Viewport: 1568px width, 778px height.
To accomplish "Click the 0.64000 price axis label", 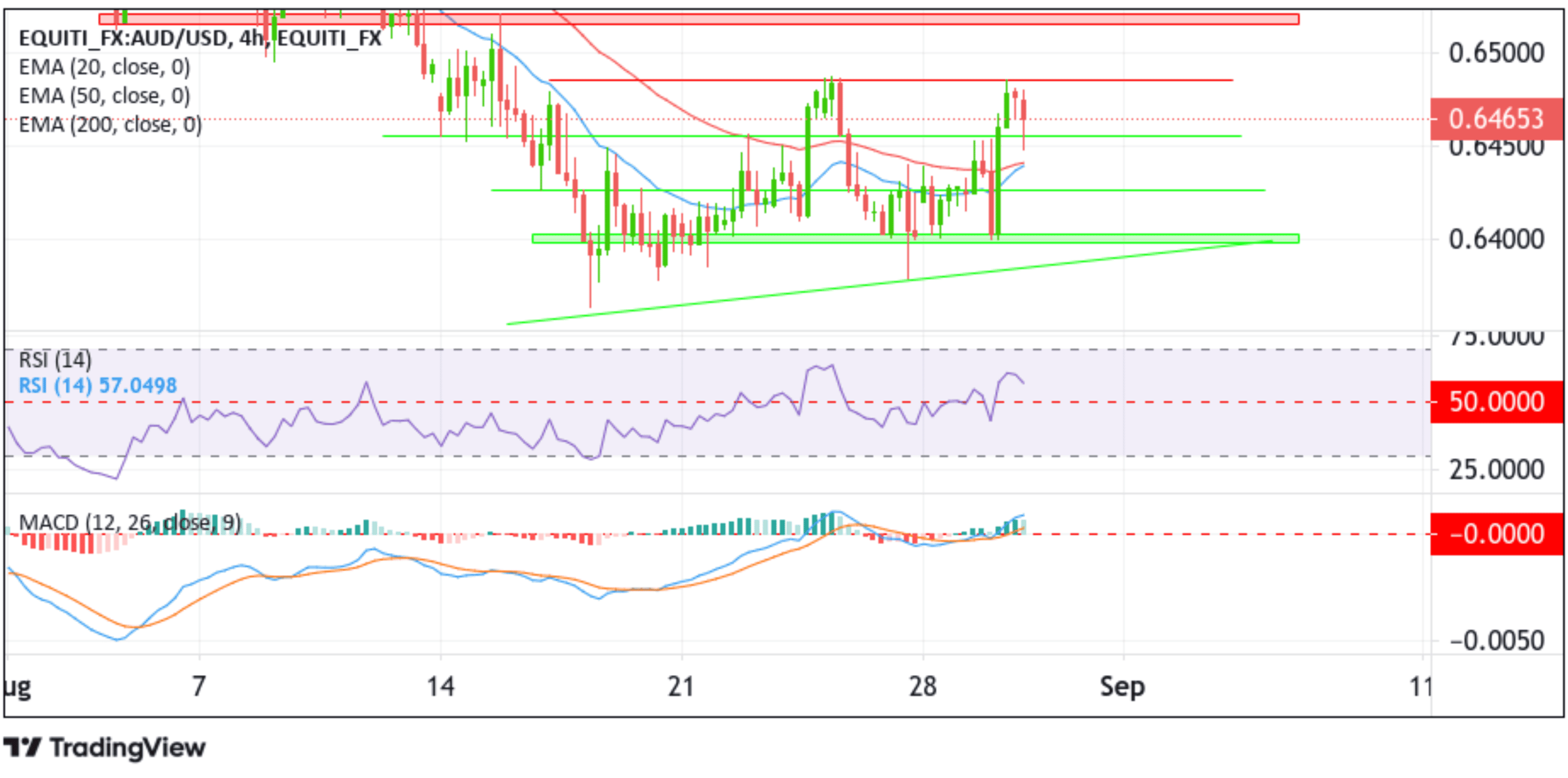I will 1496,239.
